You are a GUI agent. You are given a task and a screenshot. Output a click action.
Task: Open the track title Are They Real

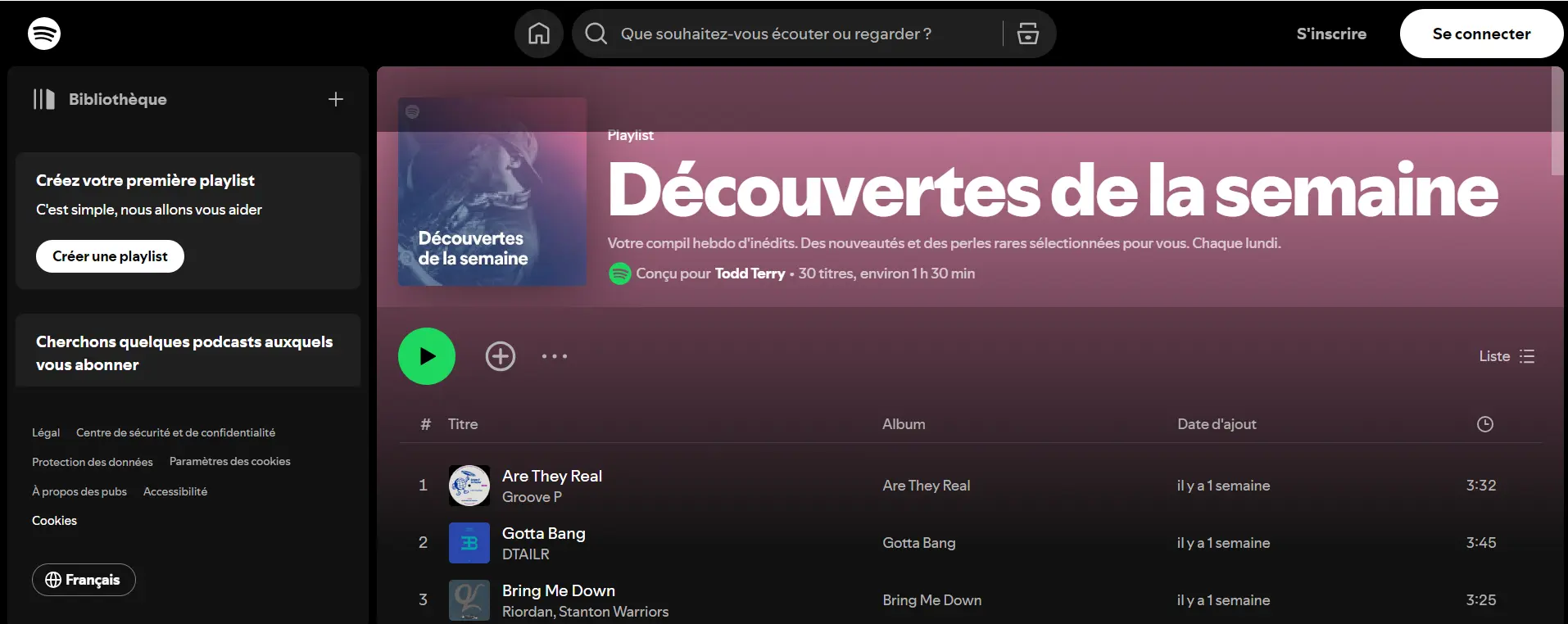pos(552,476)
